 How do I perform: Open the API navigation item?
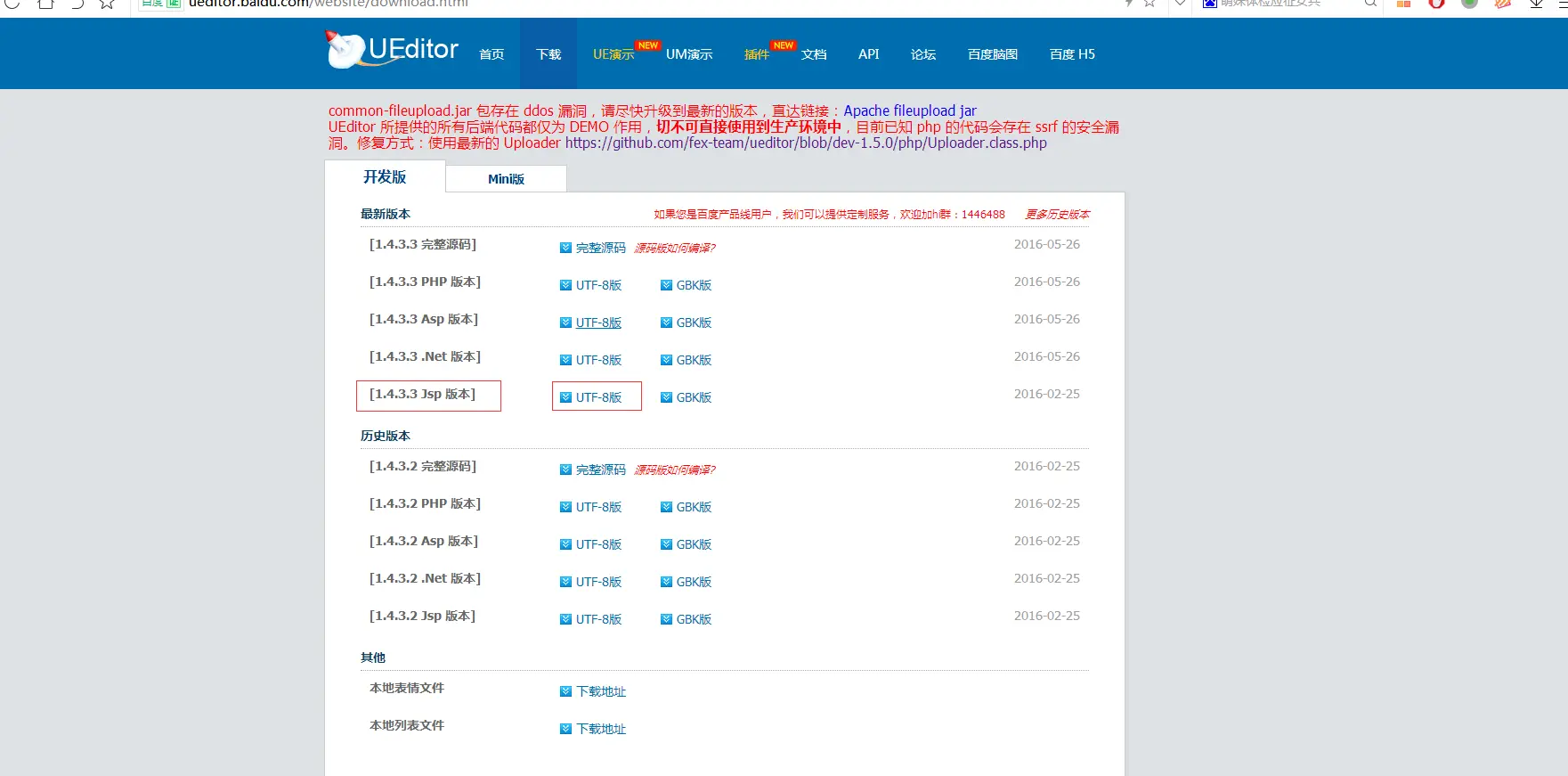tap(869, 54)
